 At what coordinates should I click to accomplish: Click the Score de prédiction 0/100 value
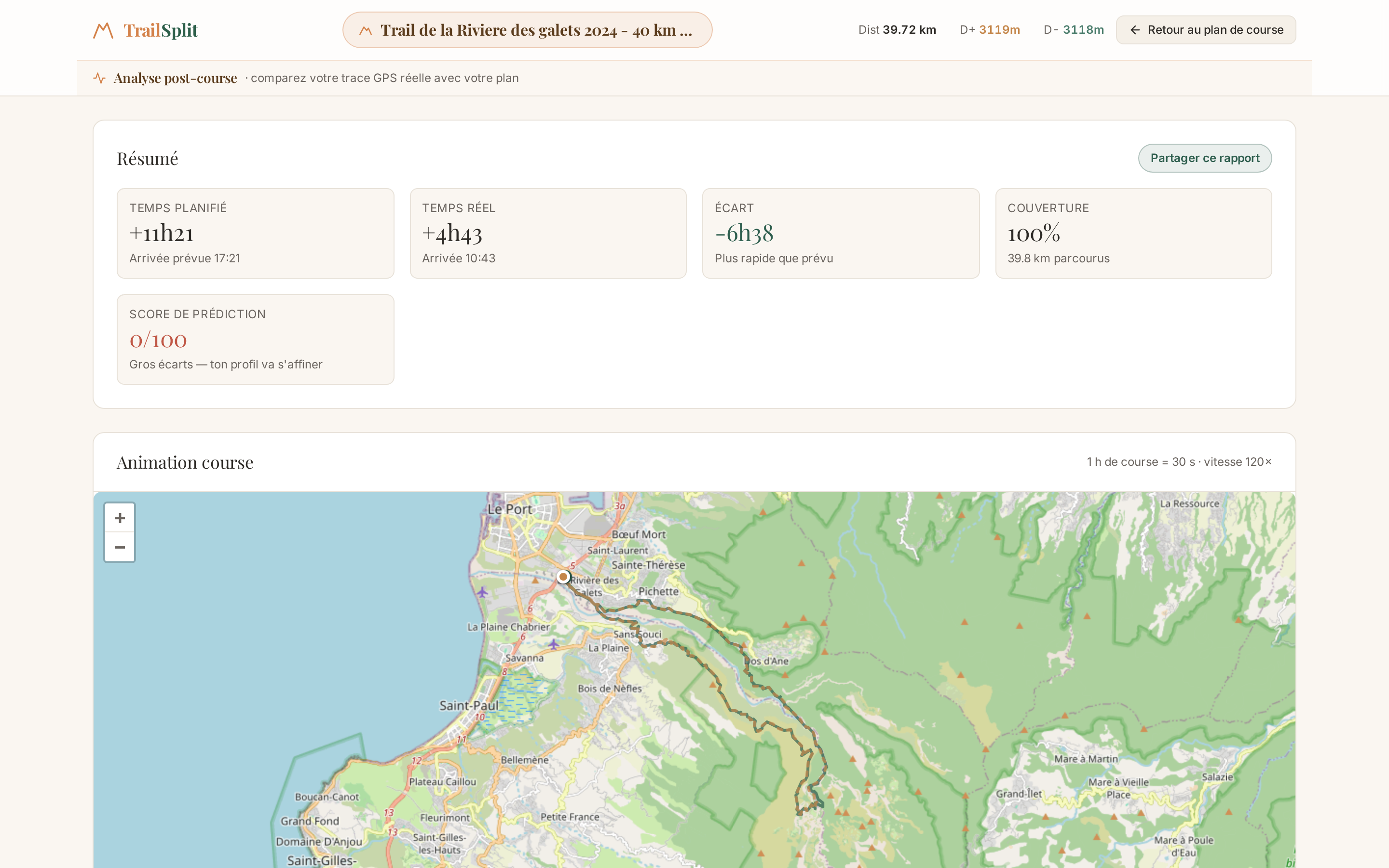tap(158, 340)
